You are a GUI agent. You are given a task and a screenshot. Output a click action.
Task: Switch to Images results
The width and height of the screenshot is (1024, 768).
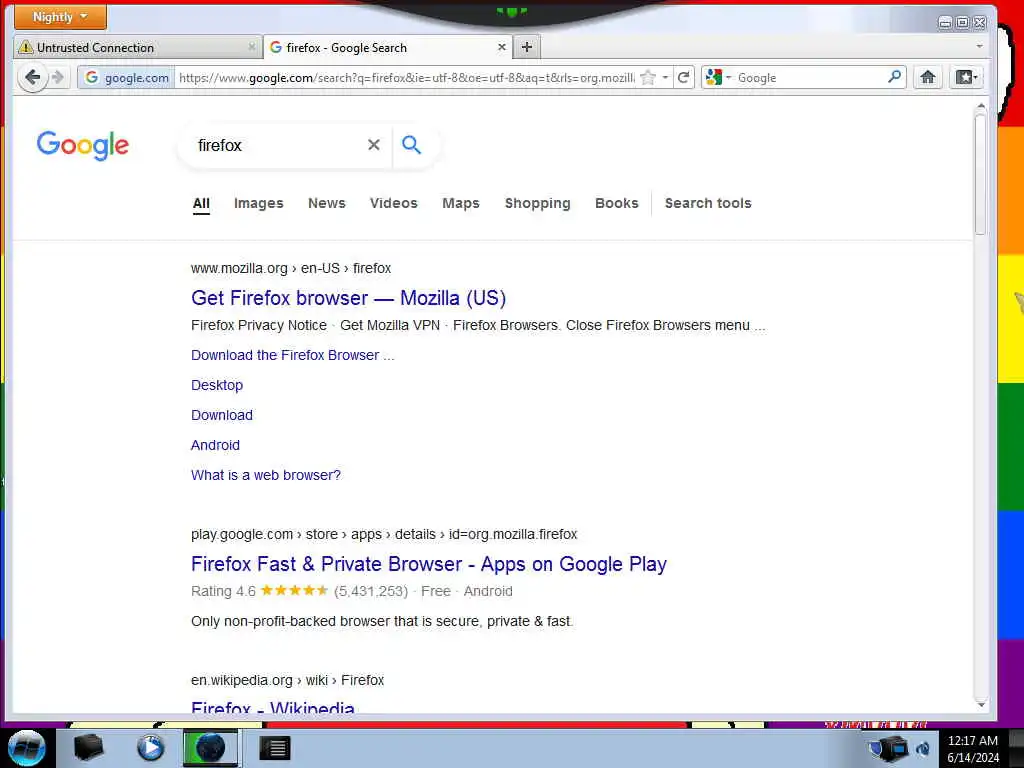[x=259, y=203]
